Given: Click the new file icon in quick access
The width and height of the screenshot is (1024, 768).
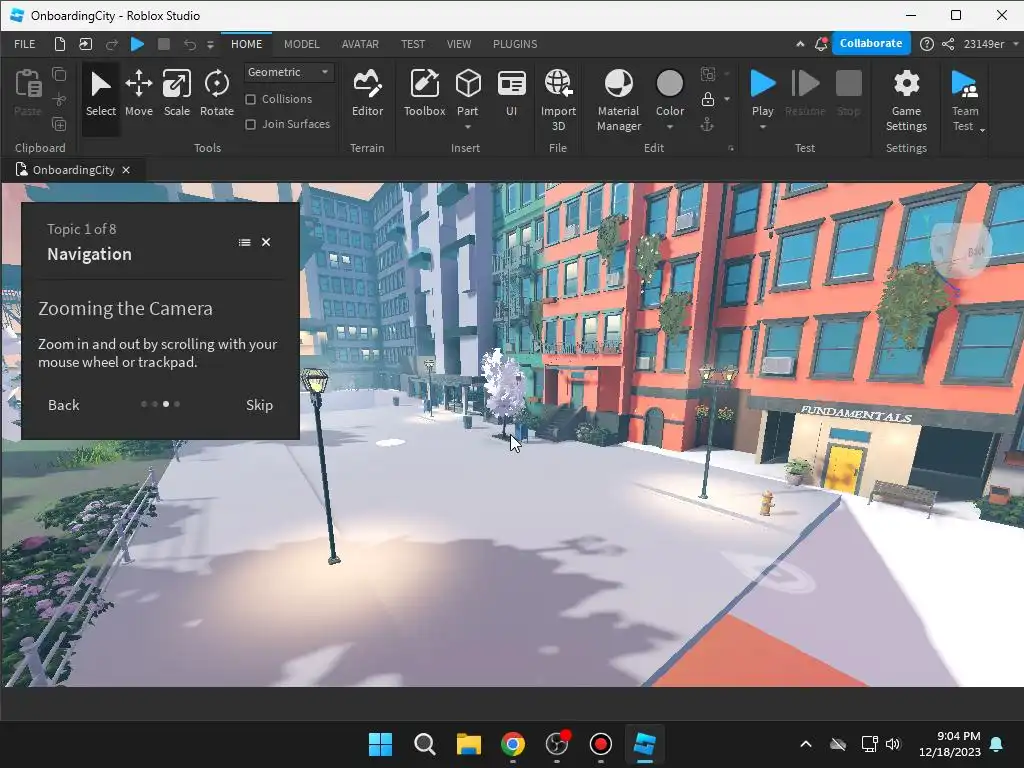Looking at the screenshot, I should (x=59, y=44).
